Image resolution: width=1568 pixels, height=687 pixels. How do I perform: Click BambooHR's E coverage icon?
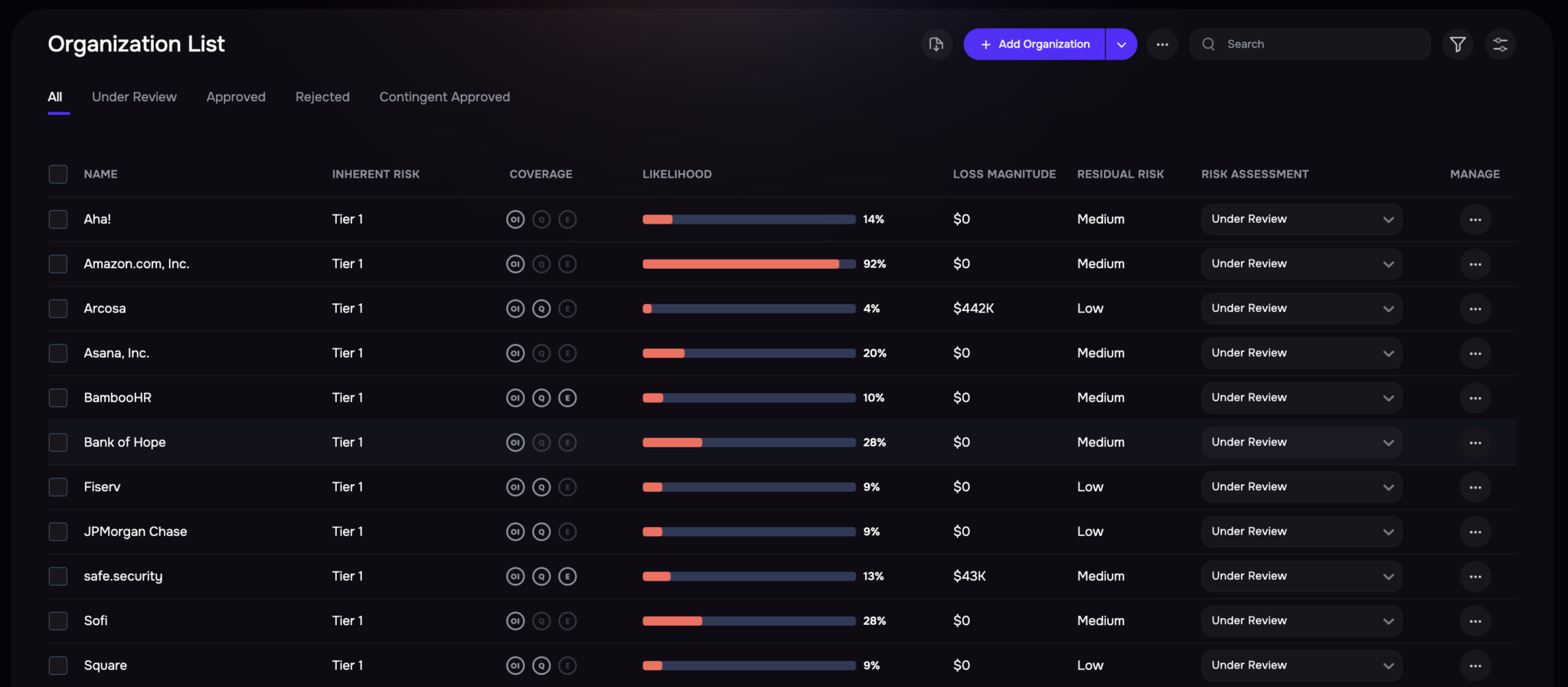click(x=567, y=398)
